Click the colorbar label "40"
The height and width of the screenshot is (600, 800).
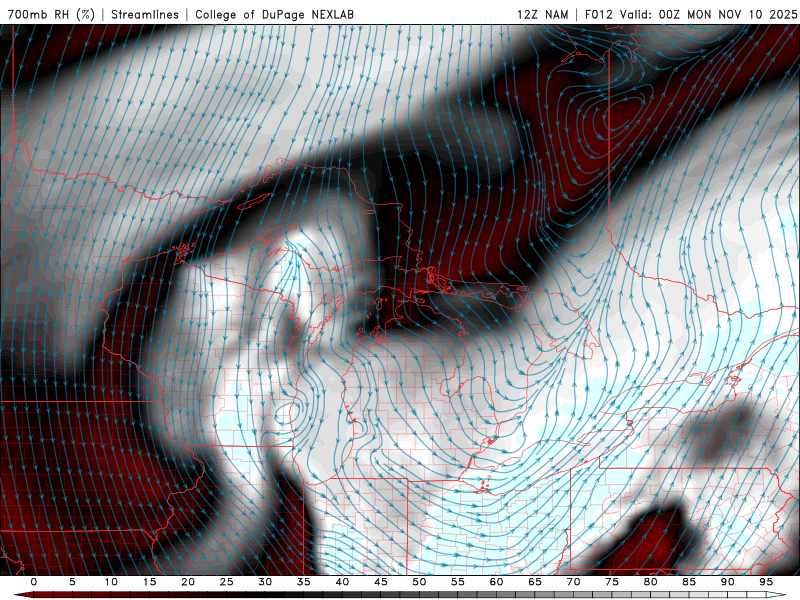(342, 582)
